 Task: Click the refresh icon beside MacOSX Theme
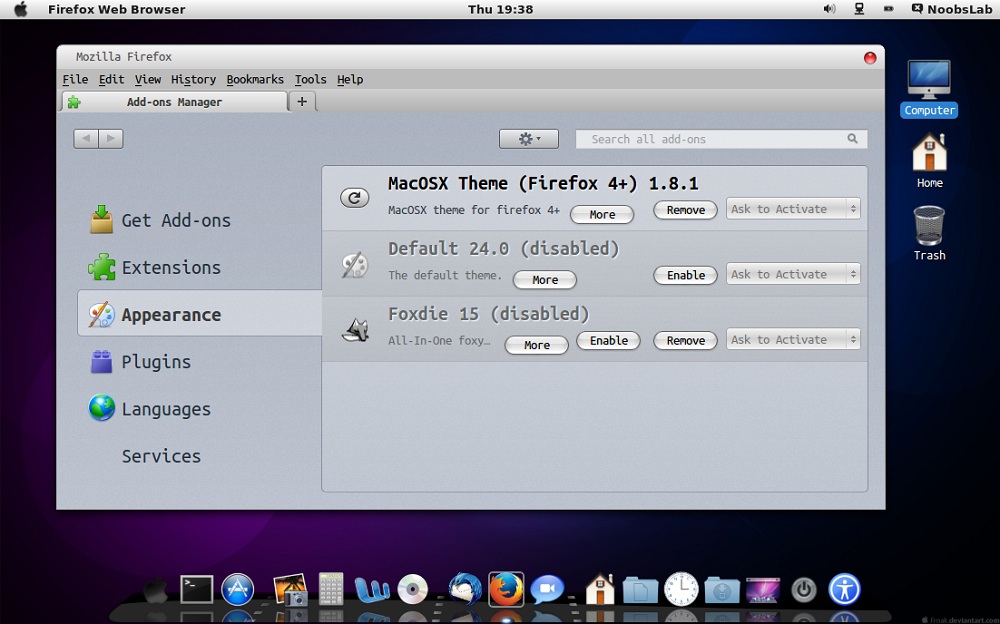click(355, 198)
